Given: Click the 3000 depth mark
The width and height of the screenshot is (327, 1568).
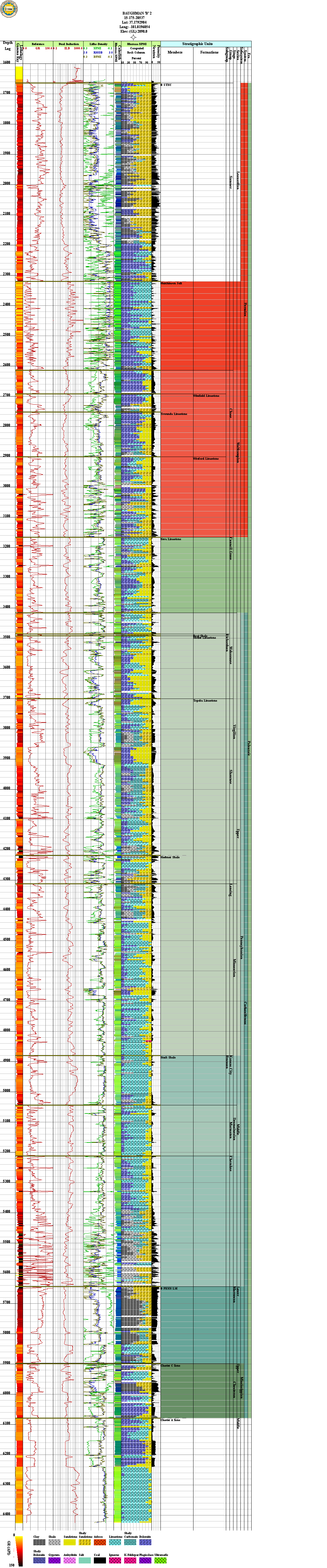Looking at the screenshot, I should (x=7, y=486).
